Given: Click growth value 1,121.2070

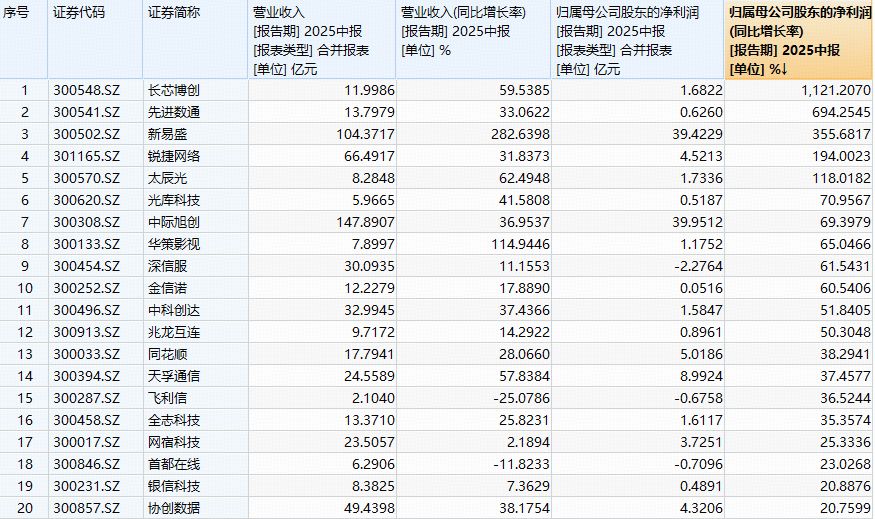Looking at the screenshot, I should pos(836,90).
